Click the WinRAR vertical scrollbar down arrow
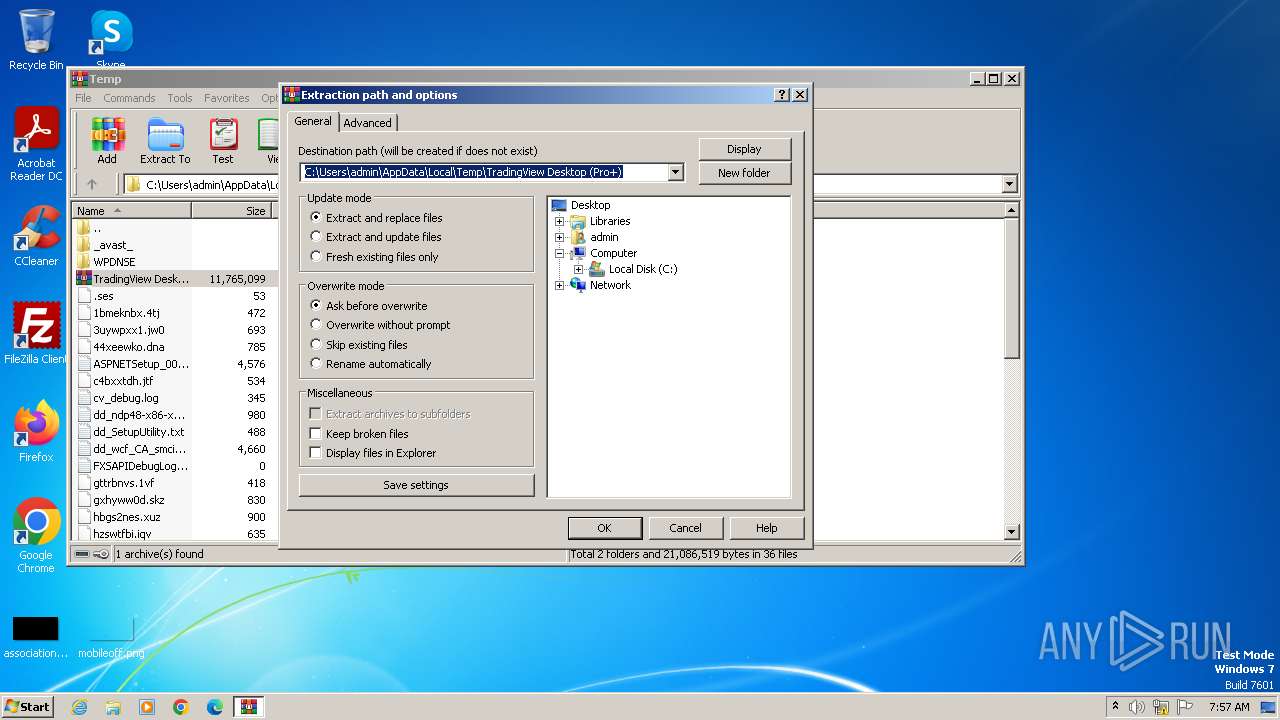Screen dimensions: 1280x720 [1011, 532]
